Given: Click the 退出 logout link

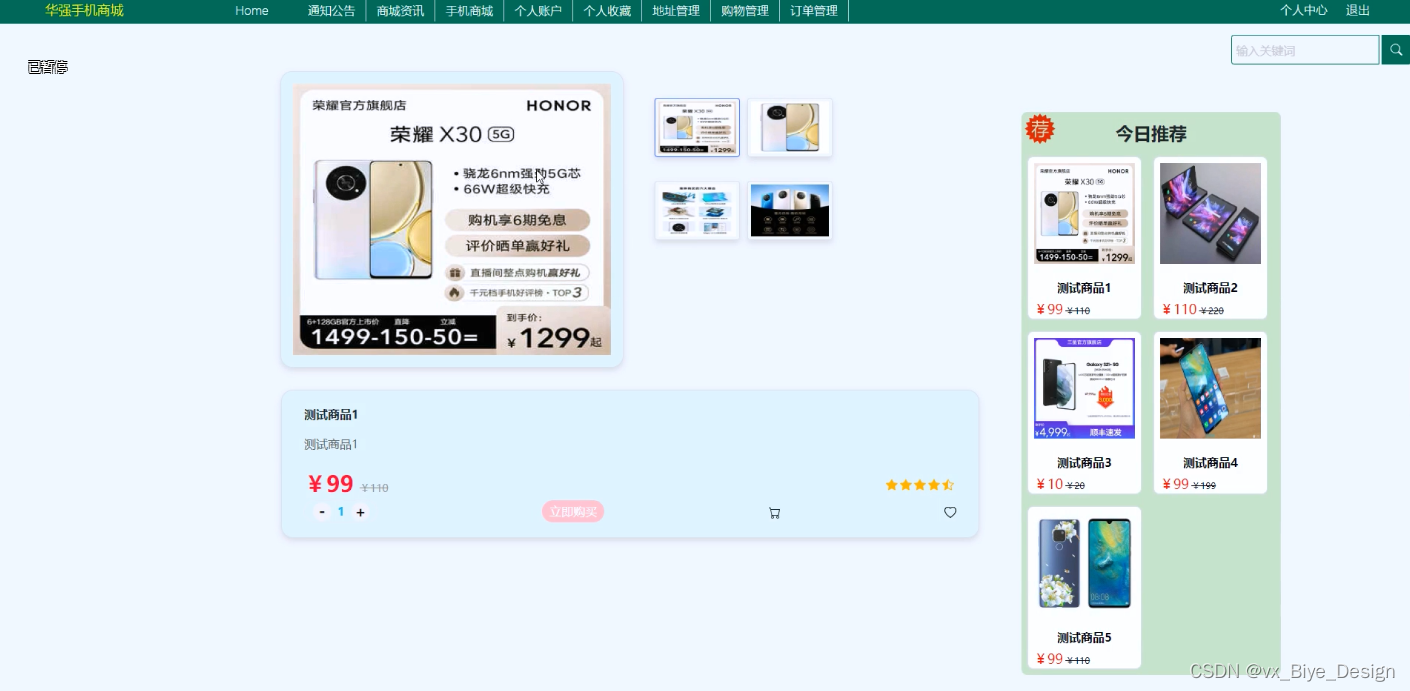Looking at the screenshot, I should 1358,10.
